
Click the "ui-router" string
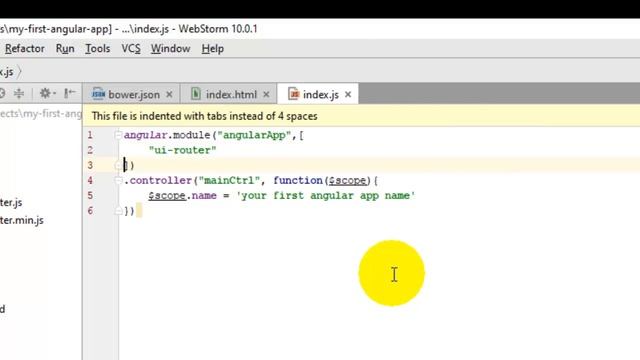(182, 150)
